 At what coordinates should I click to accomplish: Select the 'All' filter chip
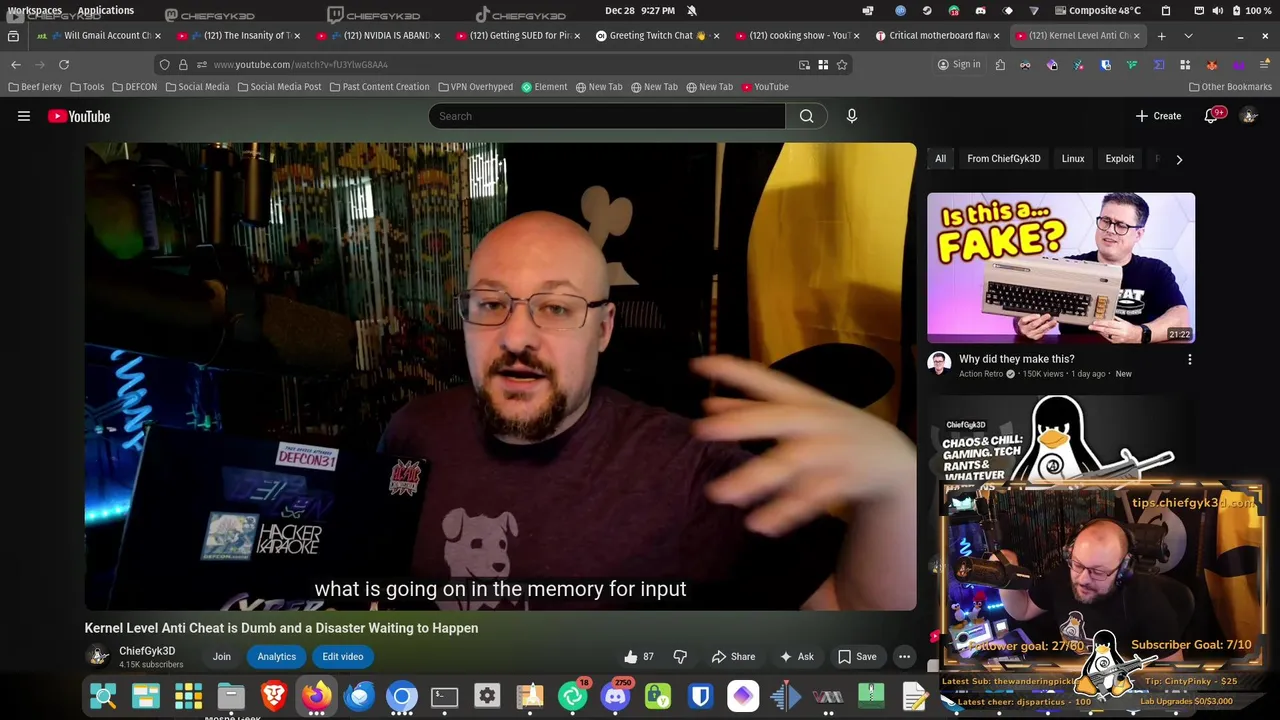[x=940, y=159]
